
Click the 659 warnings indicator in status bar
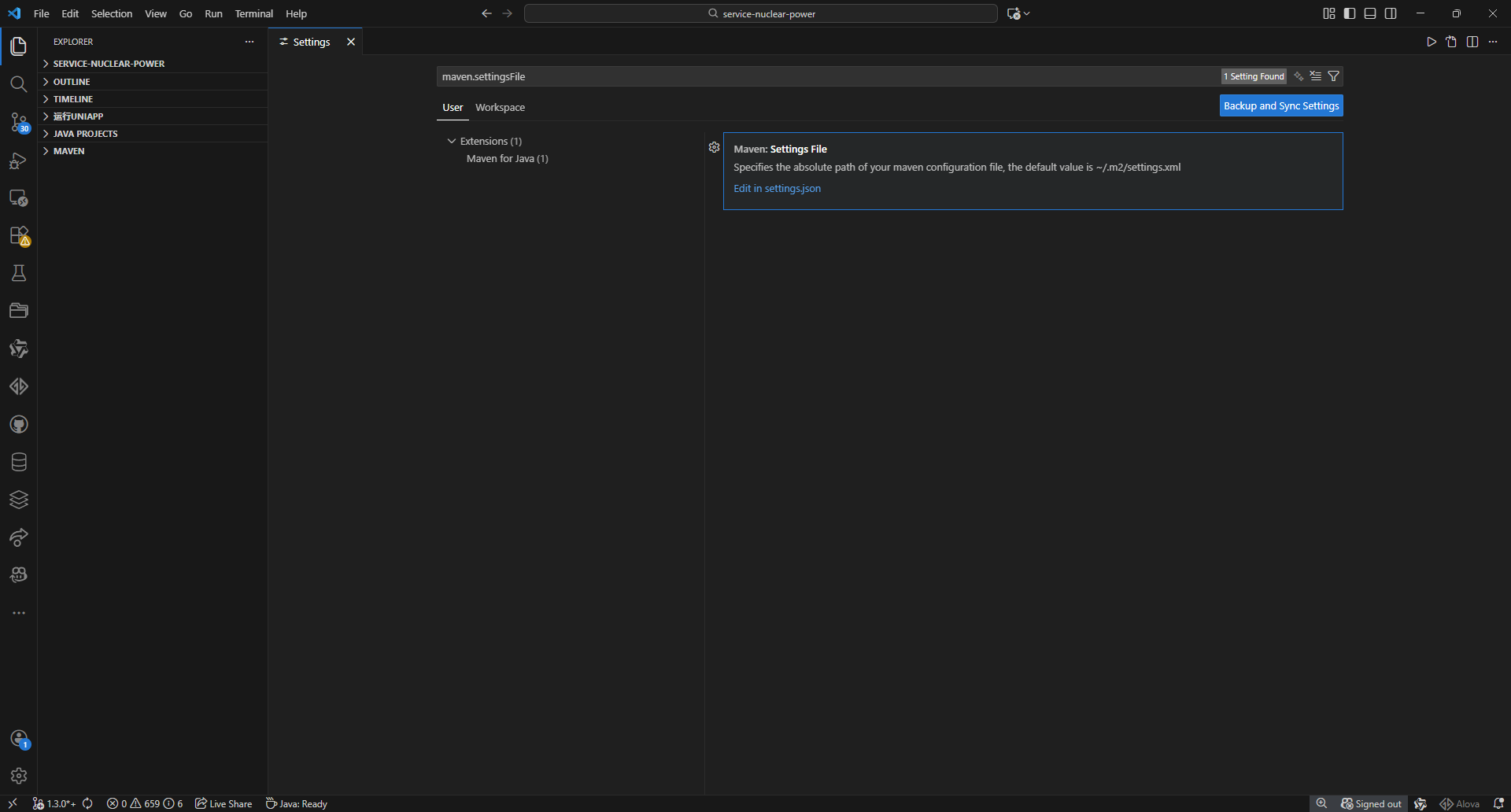(146, 803)
